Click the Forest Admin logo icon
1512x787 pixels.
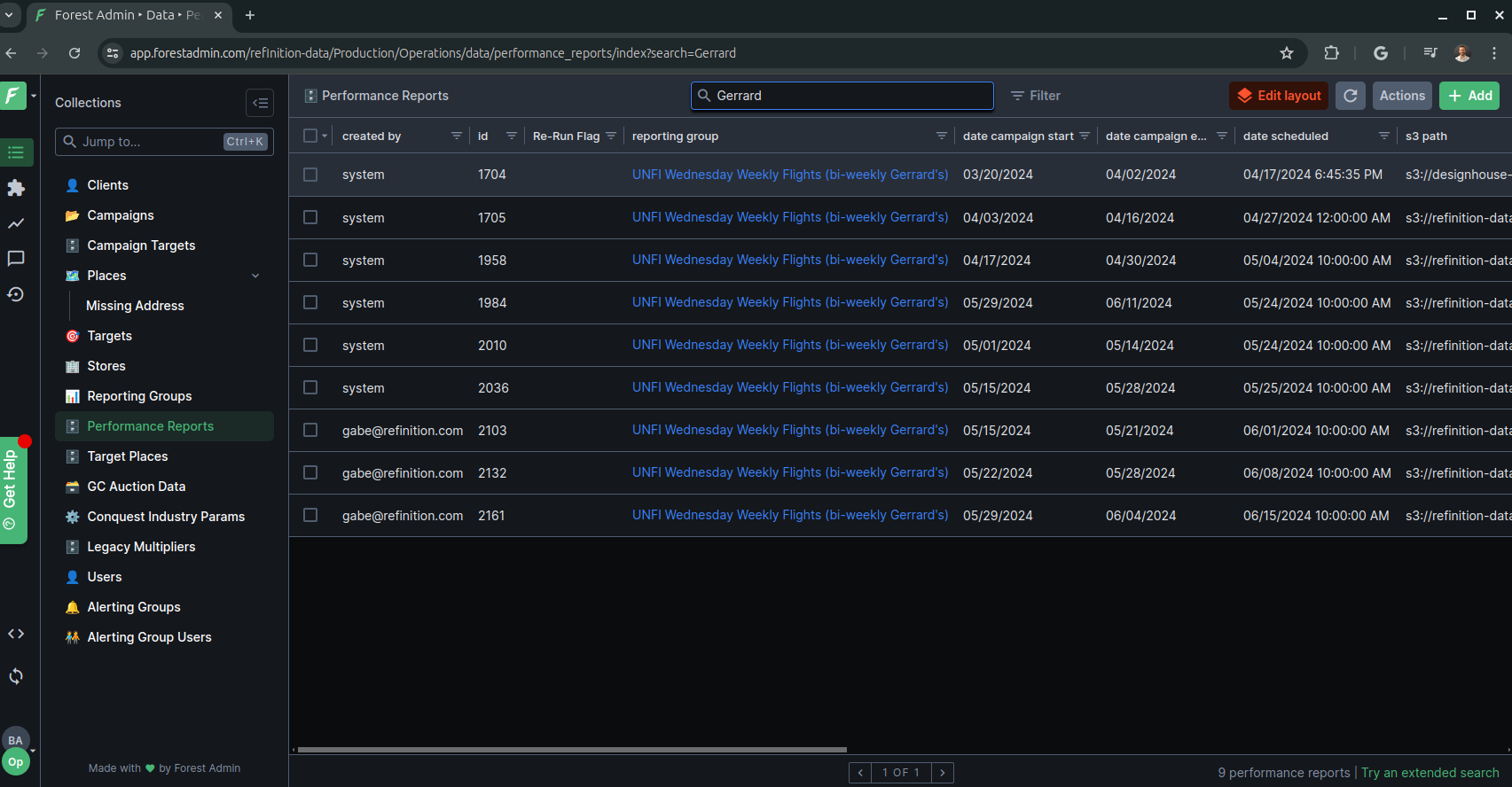(13, 95)
